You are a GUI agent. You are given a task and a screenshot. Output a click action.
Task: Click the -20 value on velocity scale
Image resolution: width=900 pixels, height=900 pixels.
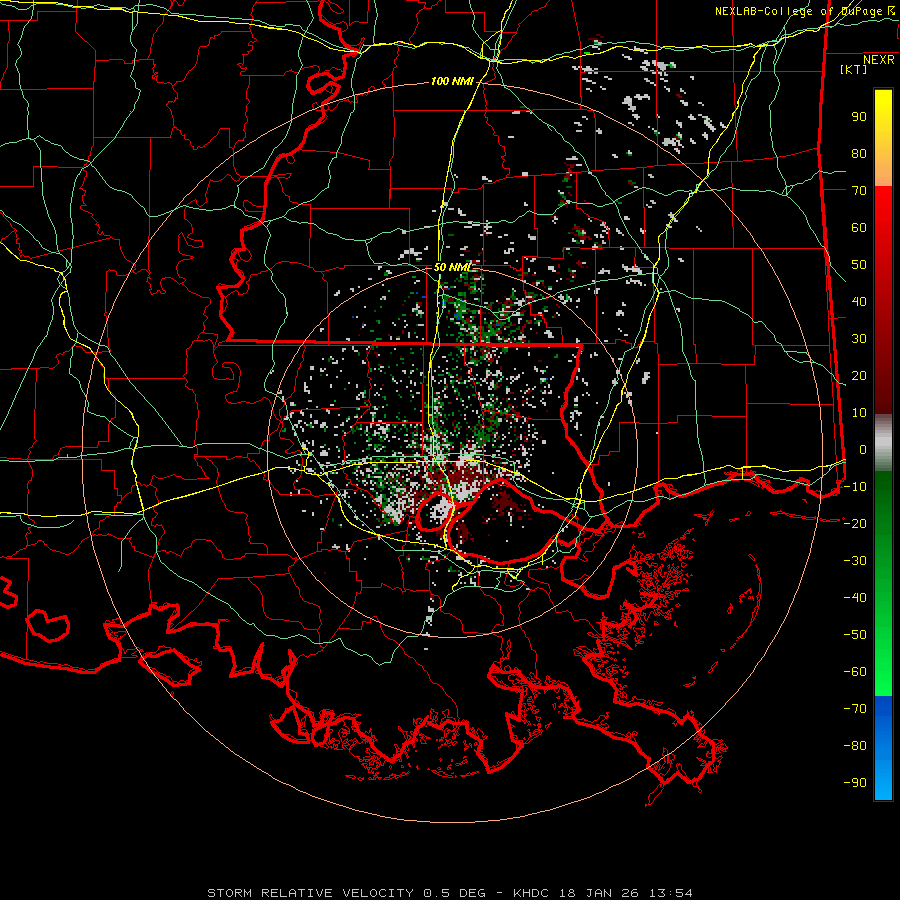pyautogui.click(x=855, y=524)
